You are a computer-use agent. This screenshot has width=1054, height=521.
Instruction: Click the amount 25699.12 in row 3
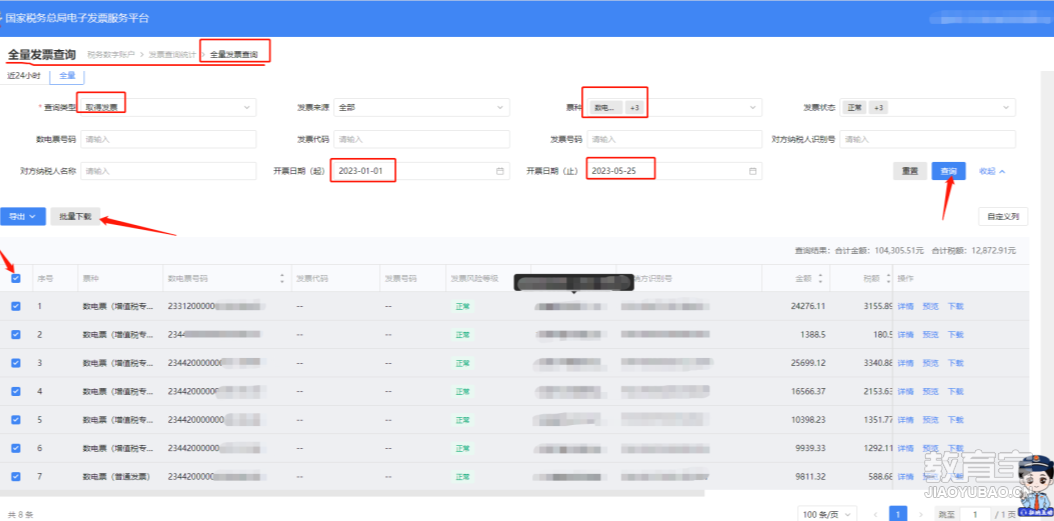tap(809, 363)
